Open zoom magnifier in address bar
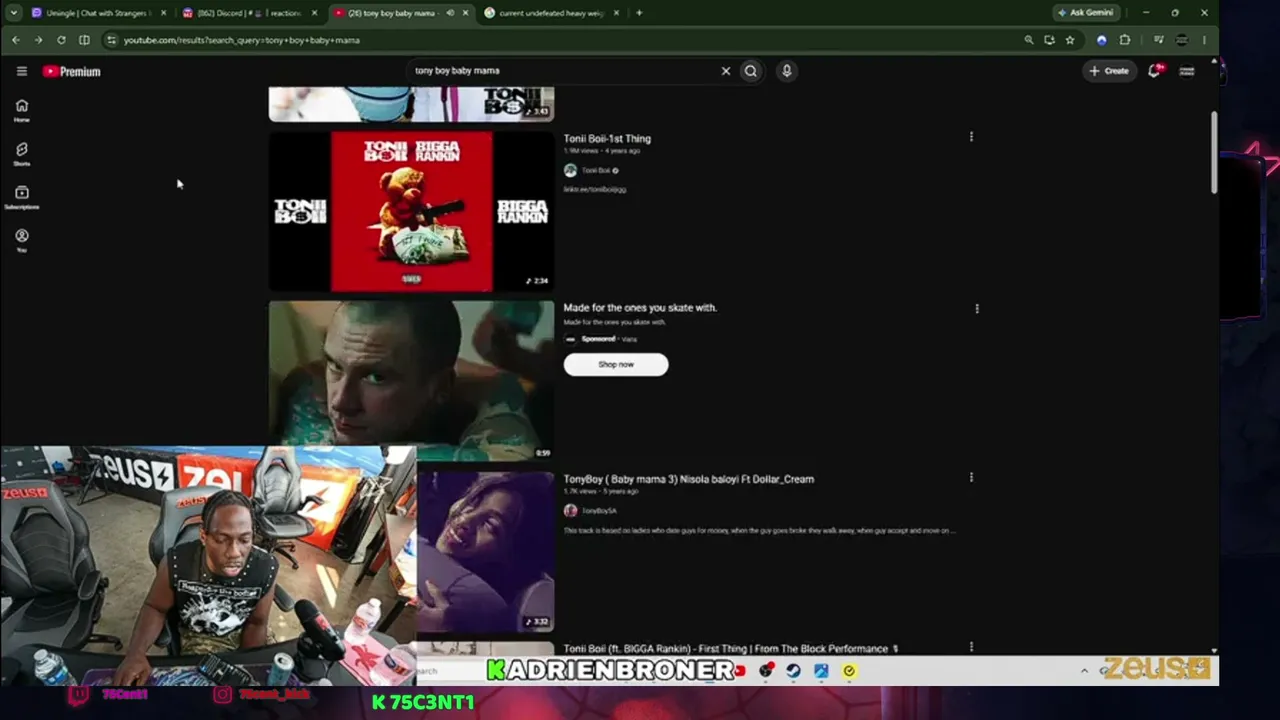This screenshot has height=720, width=1280. click(1028, 40)
